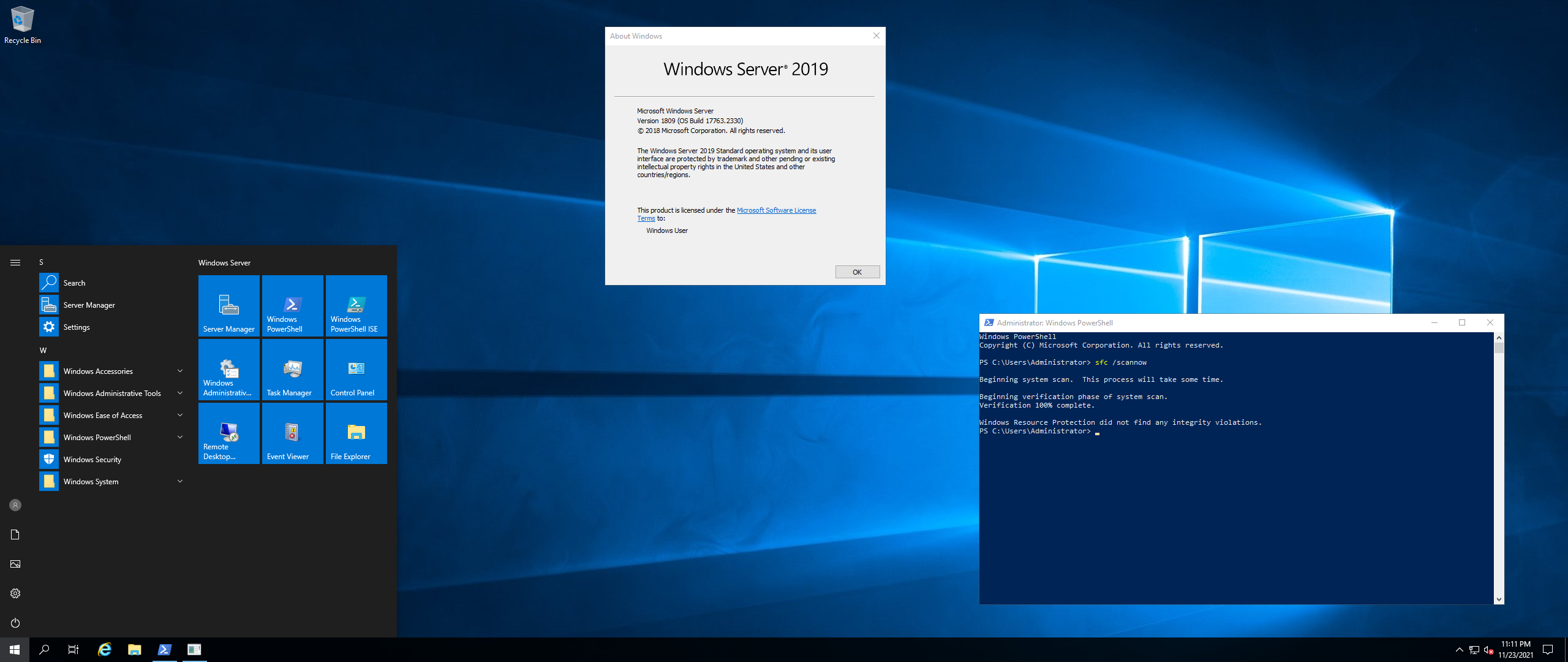Open the Settings gear in the Start rail
Viewport: 1568px width, 662px height.
(15, 593)
